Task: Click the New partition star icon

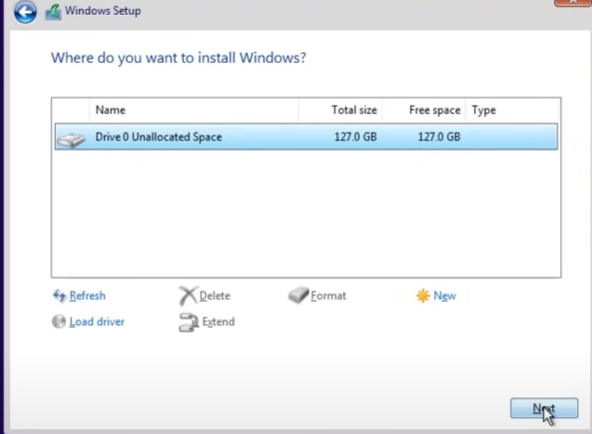Action: [x=423, y=295]
